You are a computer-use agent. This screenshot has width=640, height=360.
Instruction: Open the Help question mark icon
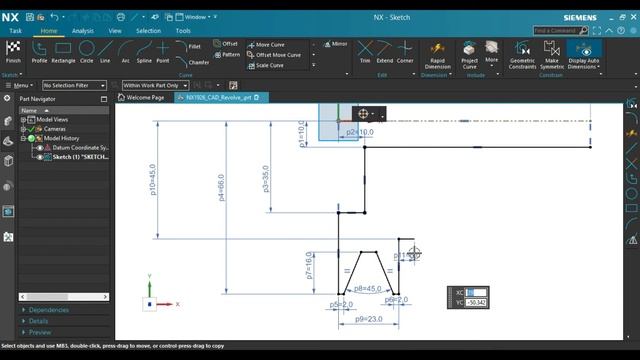(x=621, y=31)
